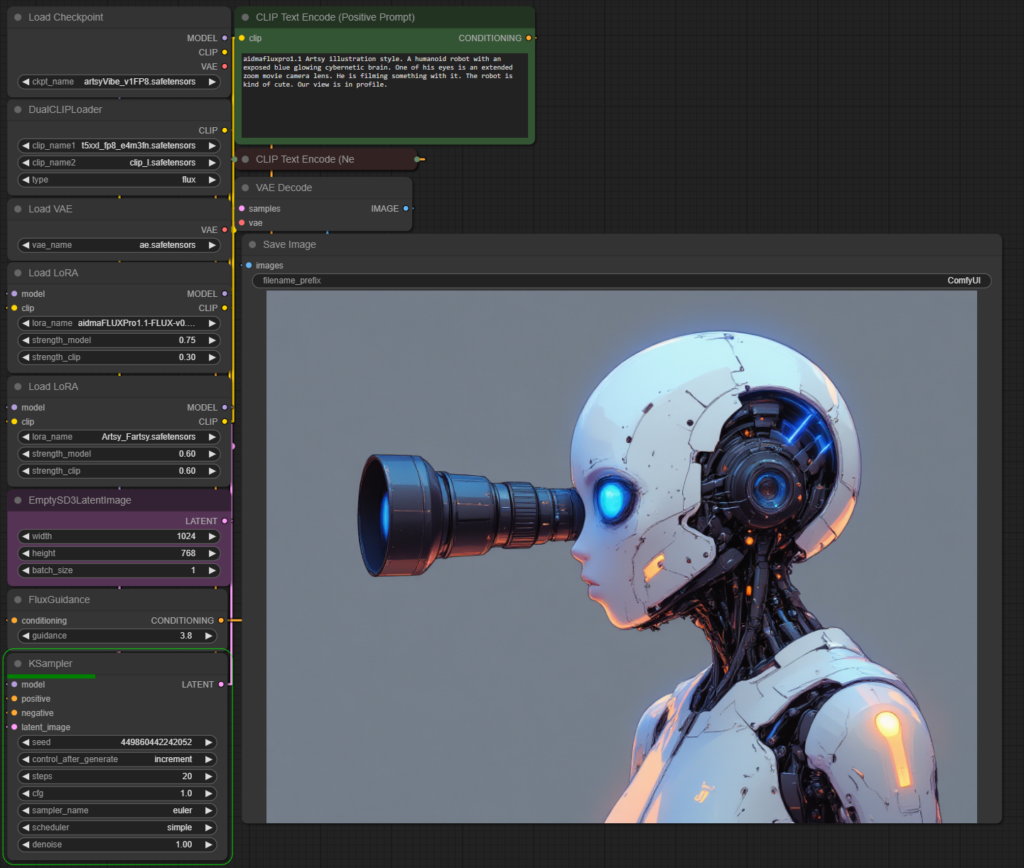Viewport: 1024px width, 868px height.
Task: Click Load Checkpoint MODEL output socket
Action: [x=225, y=39]
